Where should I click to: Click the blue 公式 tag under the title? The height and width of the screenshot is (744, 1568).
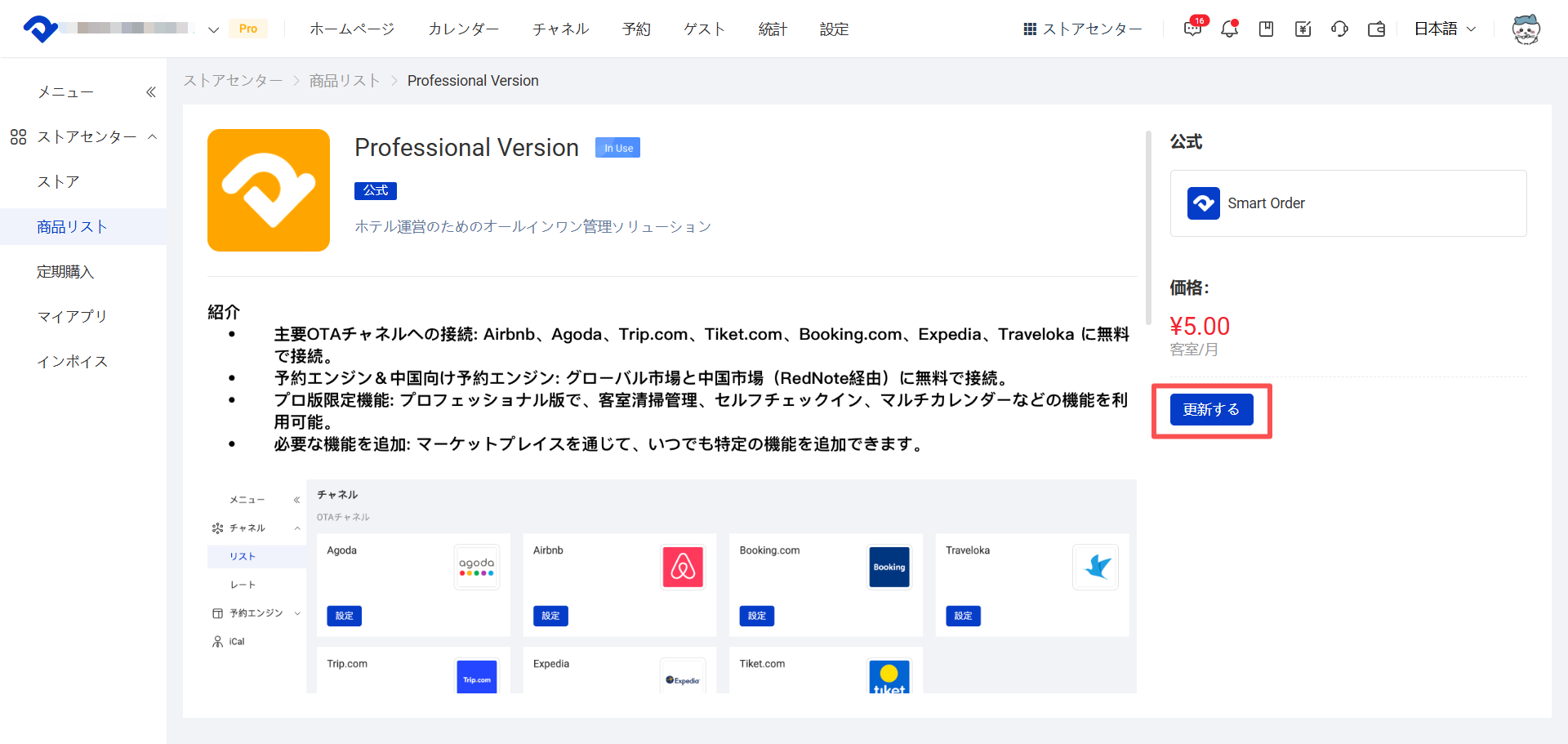376,190
